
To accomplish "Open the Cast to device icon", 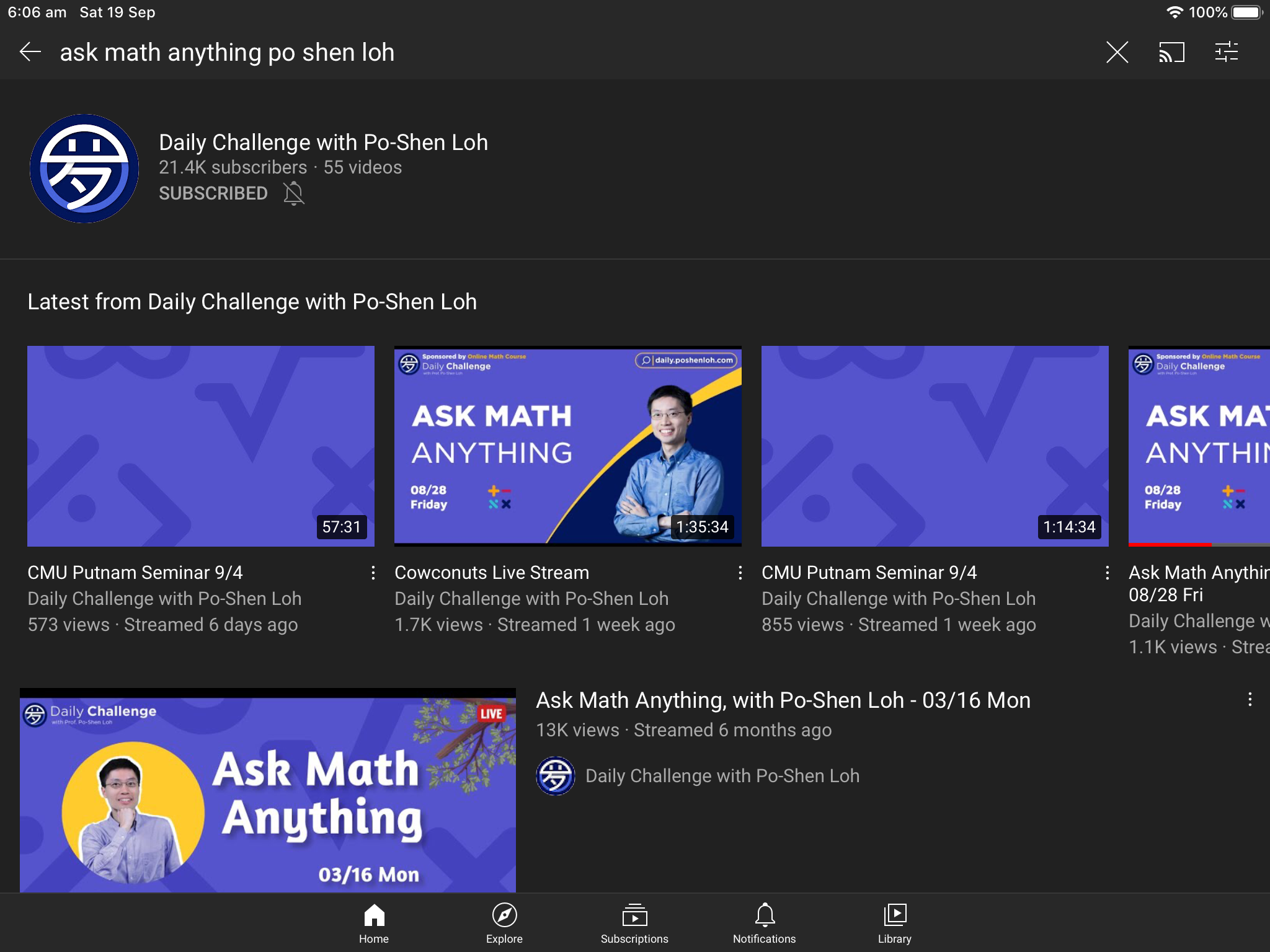I will pos(1171,52).
